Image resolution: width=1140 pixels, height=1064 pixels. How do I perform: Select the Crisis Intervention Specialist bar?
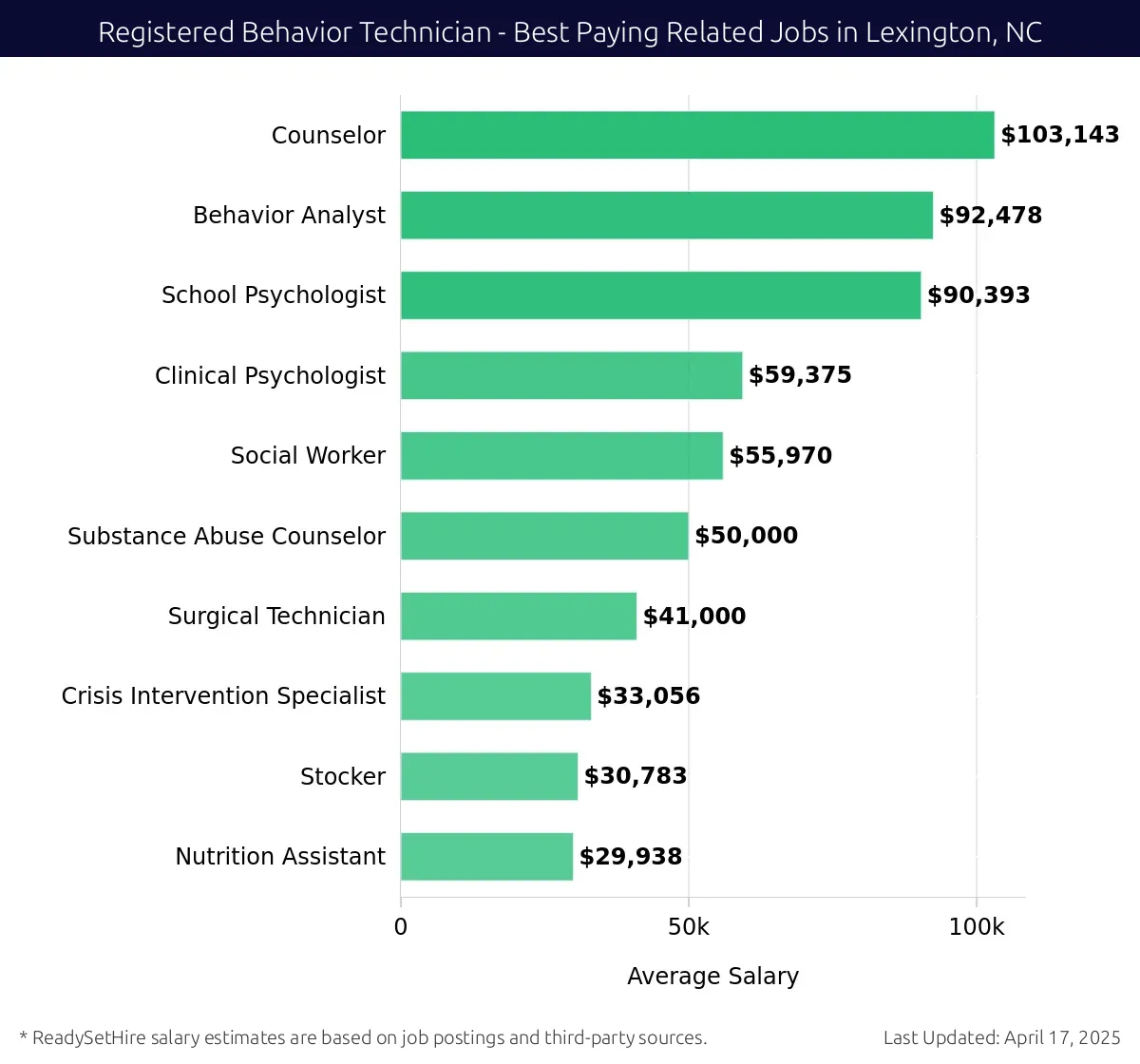pyautogui.click(x=494, y=695)
